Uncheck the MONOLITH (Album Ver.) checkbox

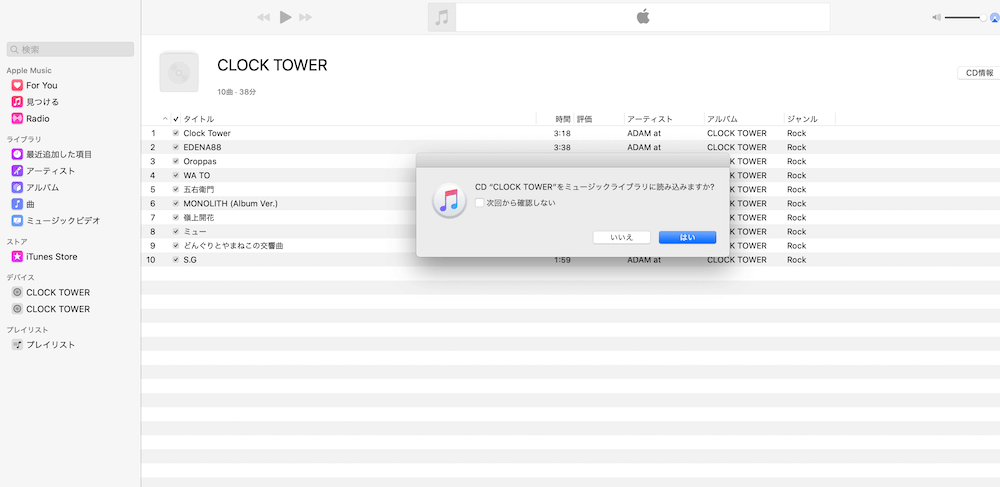click(x=176, y=203)
